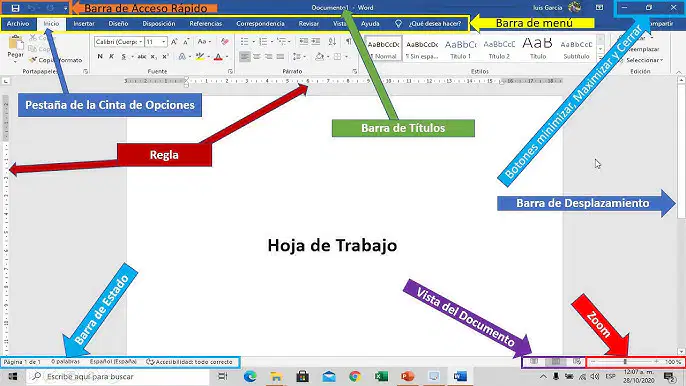Toggle subscript (x₂) formatting
This screenshot has width=686, height=386.
coord(154,56)
